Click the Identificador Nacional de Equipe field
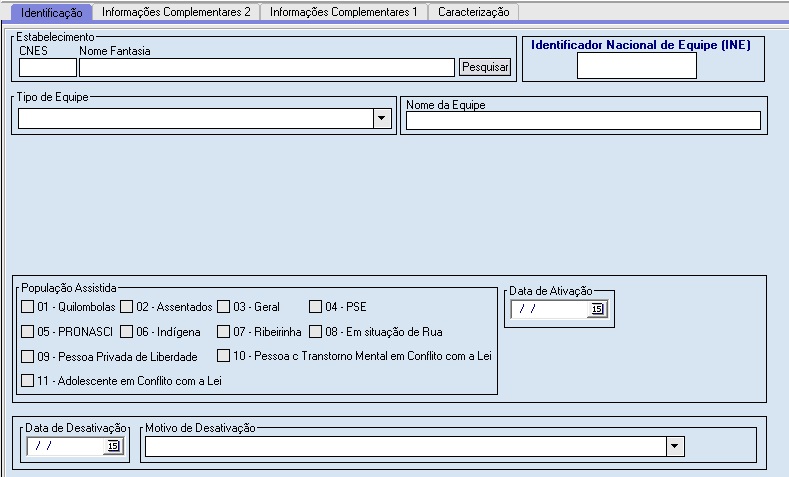789x477 pixels. [x=636, y=66]
